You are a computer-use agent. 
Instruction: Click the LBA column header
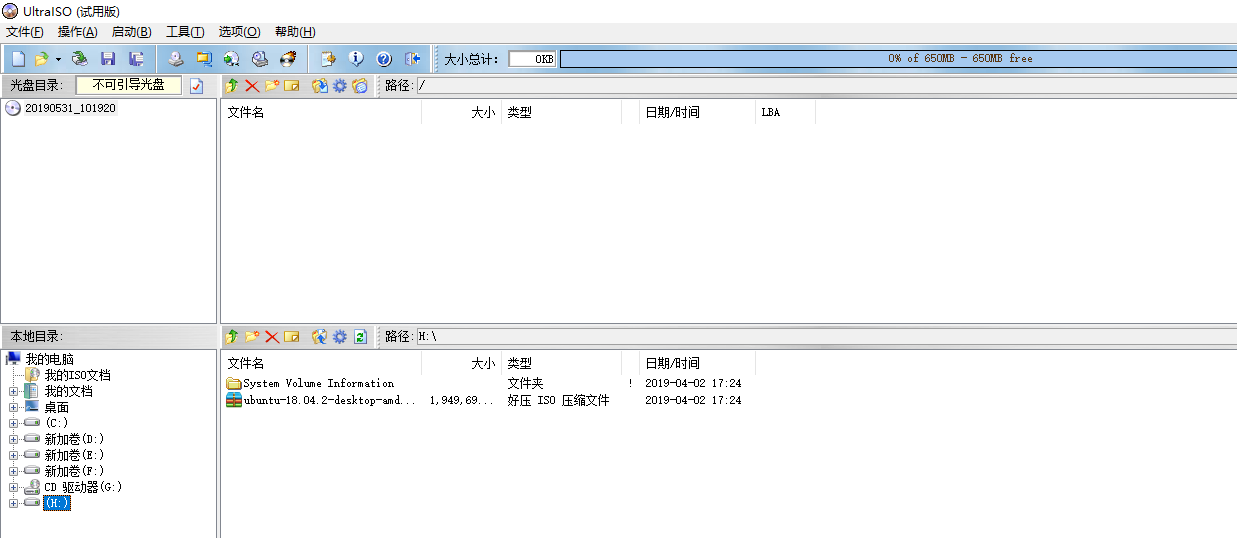(x=785, y=112)
